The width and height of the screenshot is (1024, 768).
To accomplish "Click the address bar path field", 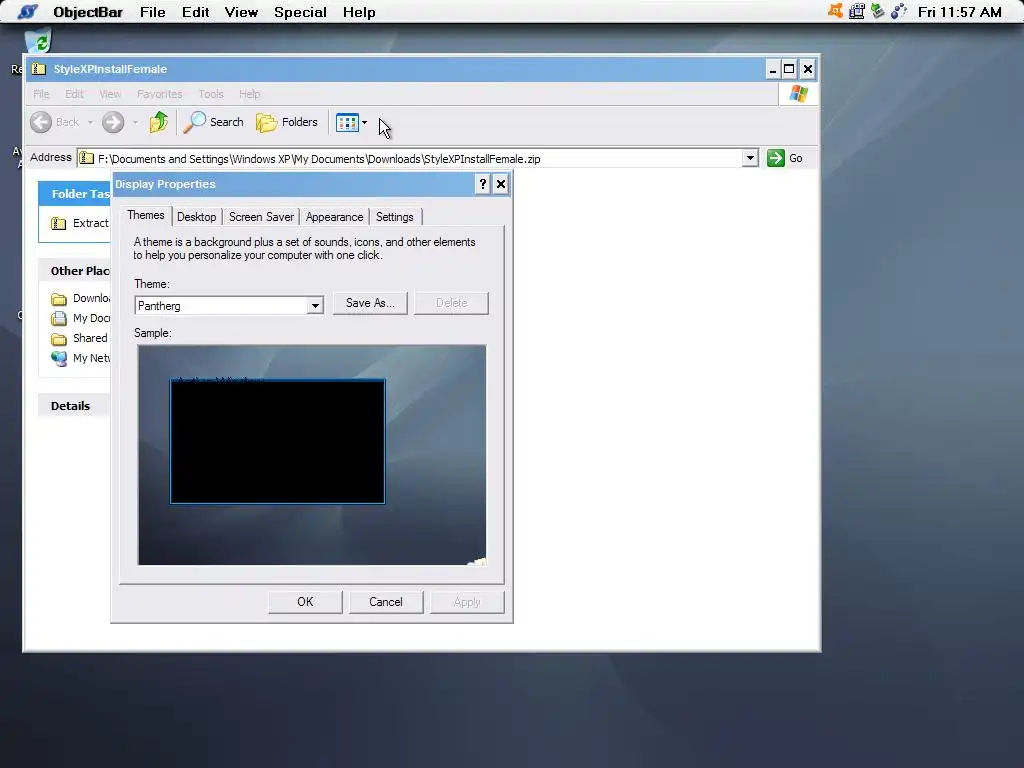I will pyautogui.click(x=418, y=159).
